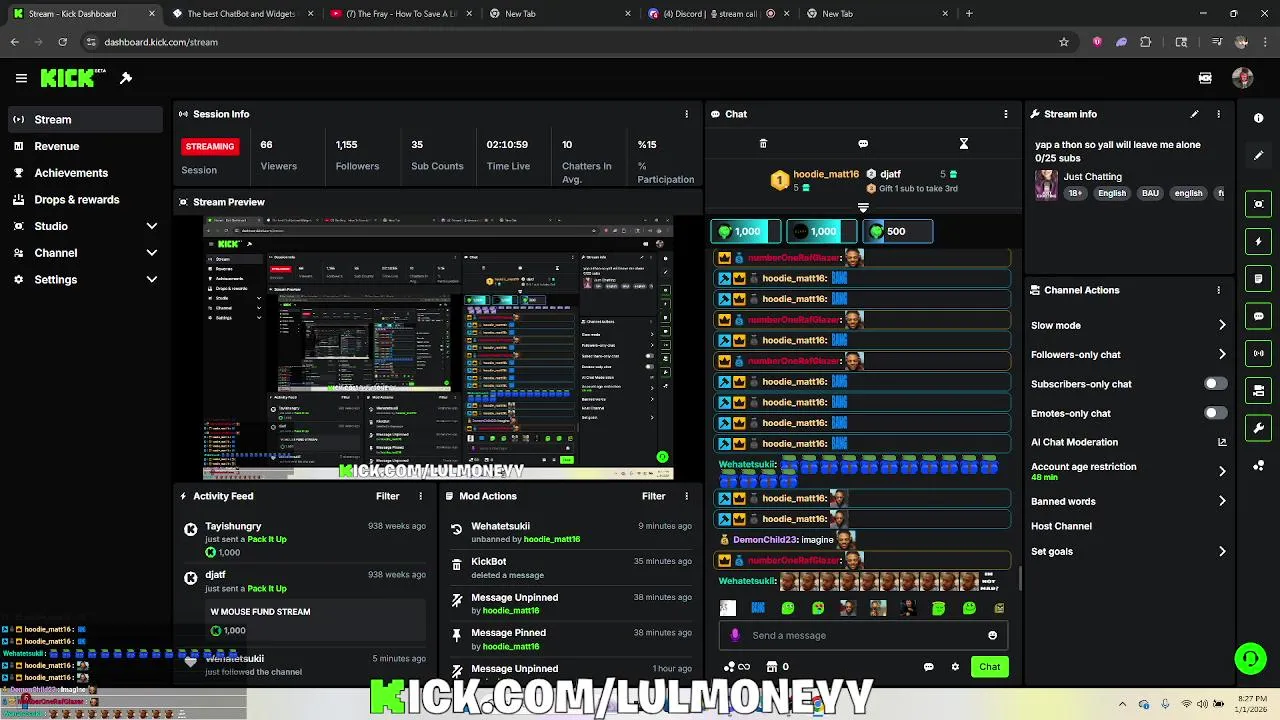1280x720 pixels.
Task: Click the speech bubble icon in chat toolbar
Action: [863, 144]
